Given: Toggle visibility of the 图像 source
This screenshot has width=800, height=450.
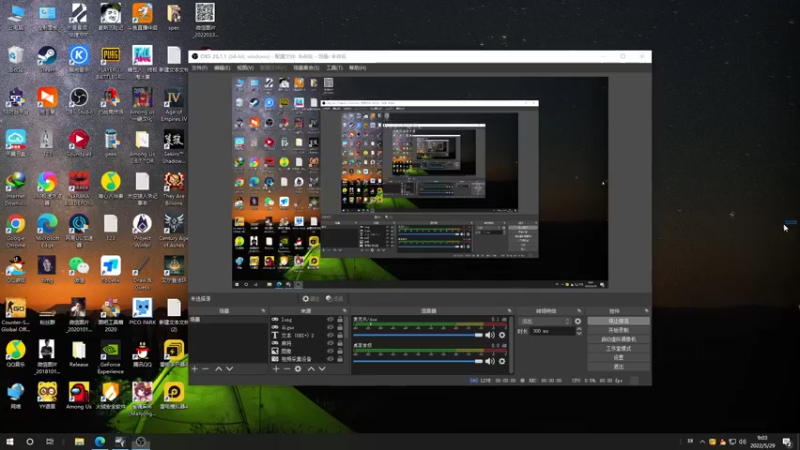Looking at the screenshot, I should [x=330, y=351].
